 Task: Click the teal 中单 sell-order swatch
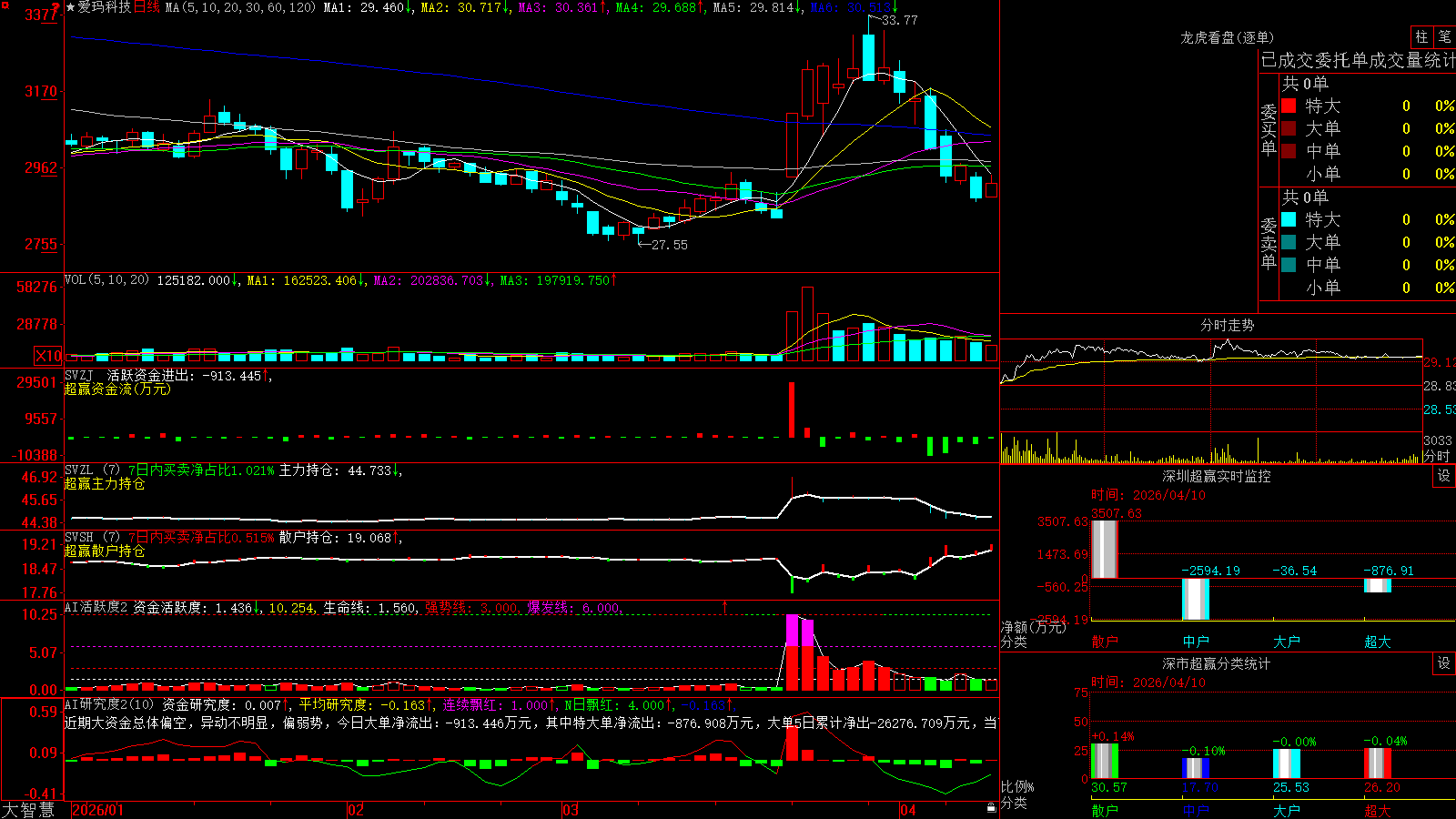pyautogui.click(x=1289, y=264)
